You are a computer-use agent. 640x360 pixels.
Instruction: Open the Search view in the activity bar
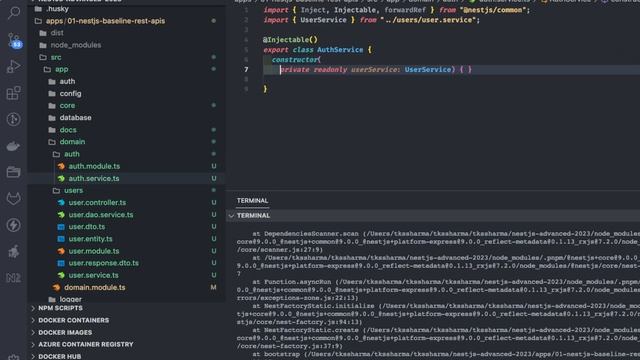(x=13, y=13)
